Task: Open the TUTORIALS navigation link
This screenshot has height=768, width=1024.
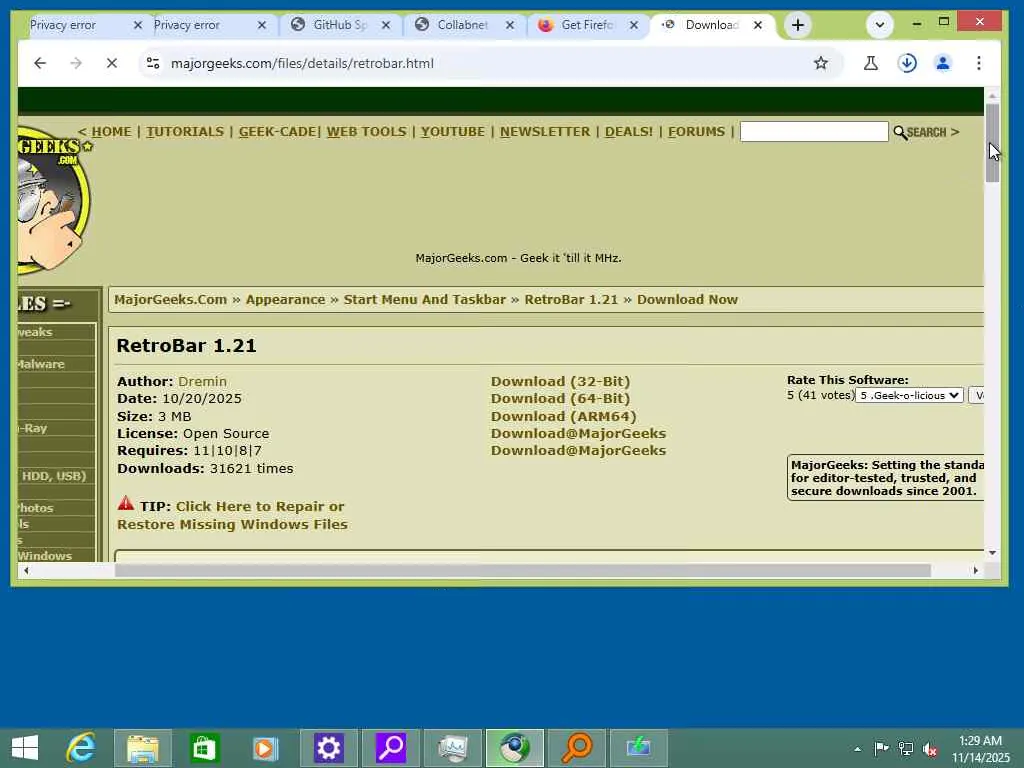Action: 185,132
